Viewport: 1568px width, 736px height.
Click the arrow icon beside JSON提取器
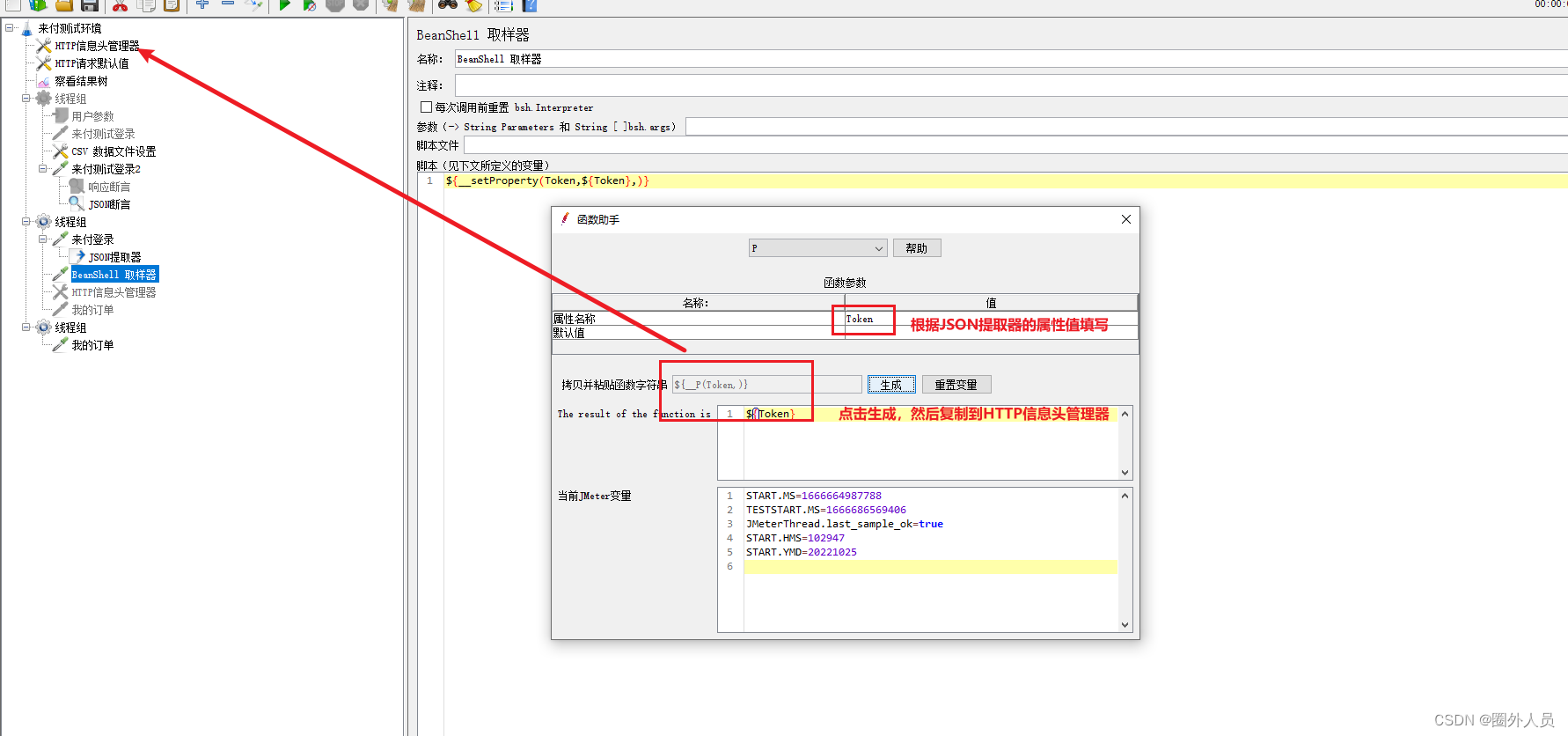(77, 256)
